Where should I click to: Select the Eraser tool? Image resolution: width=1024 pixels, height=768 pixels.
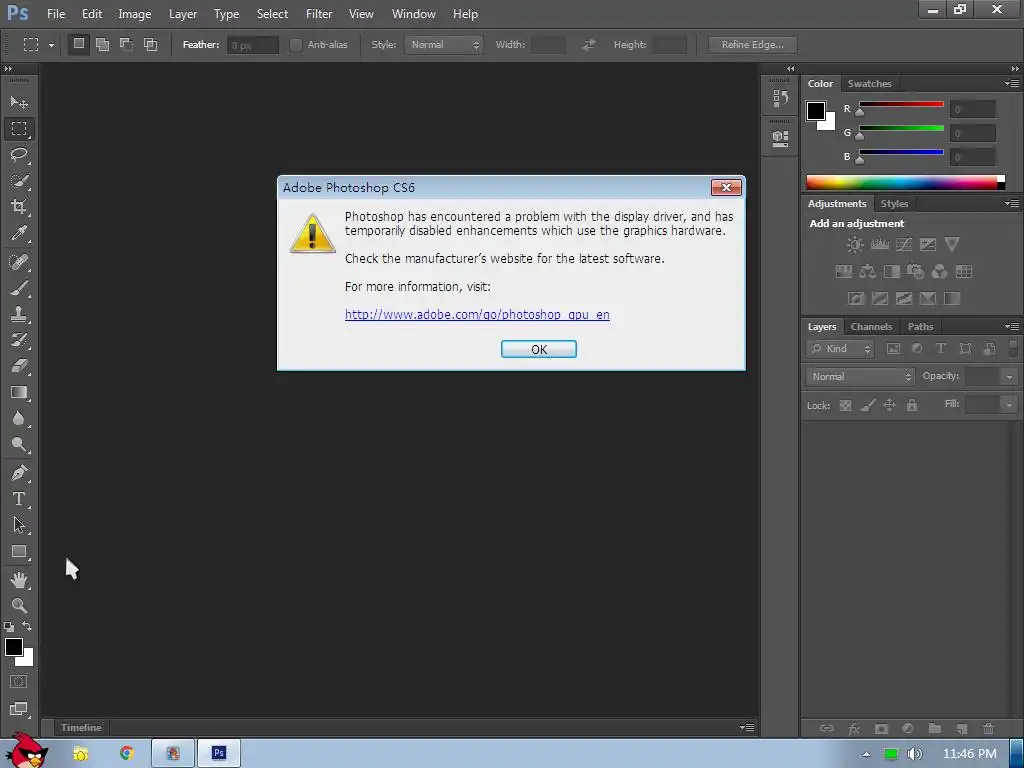(19, 366)
